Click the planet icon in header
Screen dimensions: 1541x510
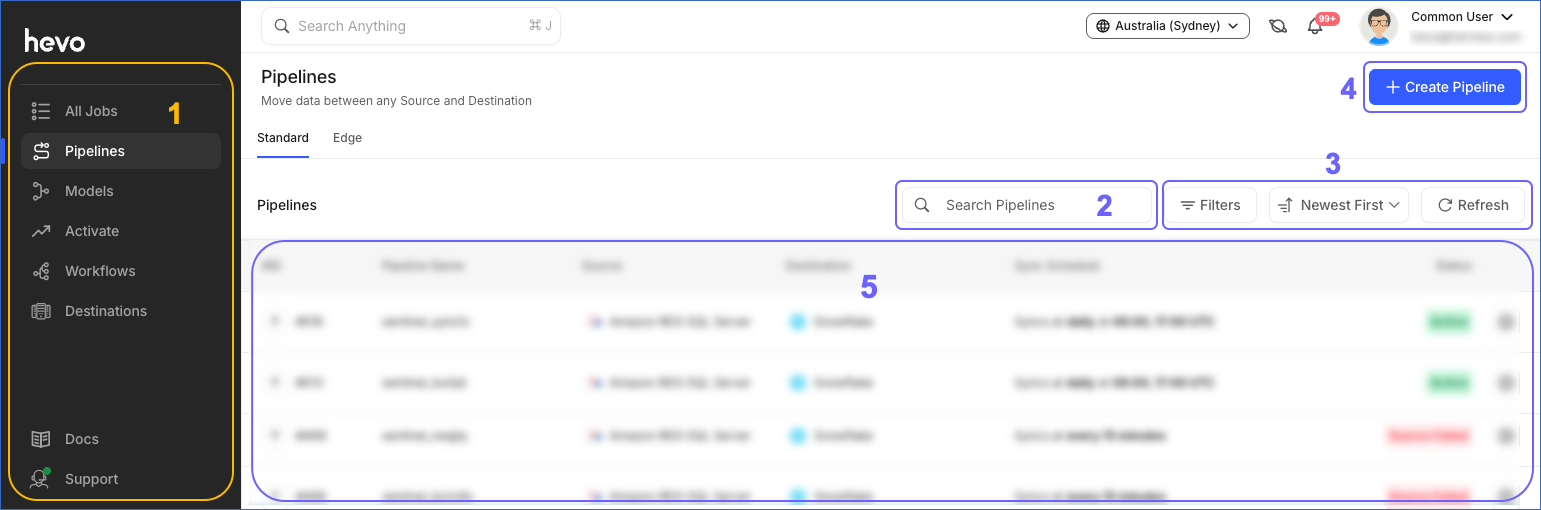point(1278,26)
